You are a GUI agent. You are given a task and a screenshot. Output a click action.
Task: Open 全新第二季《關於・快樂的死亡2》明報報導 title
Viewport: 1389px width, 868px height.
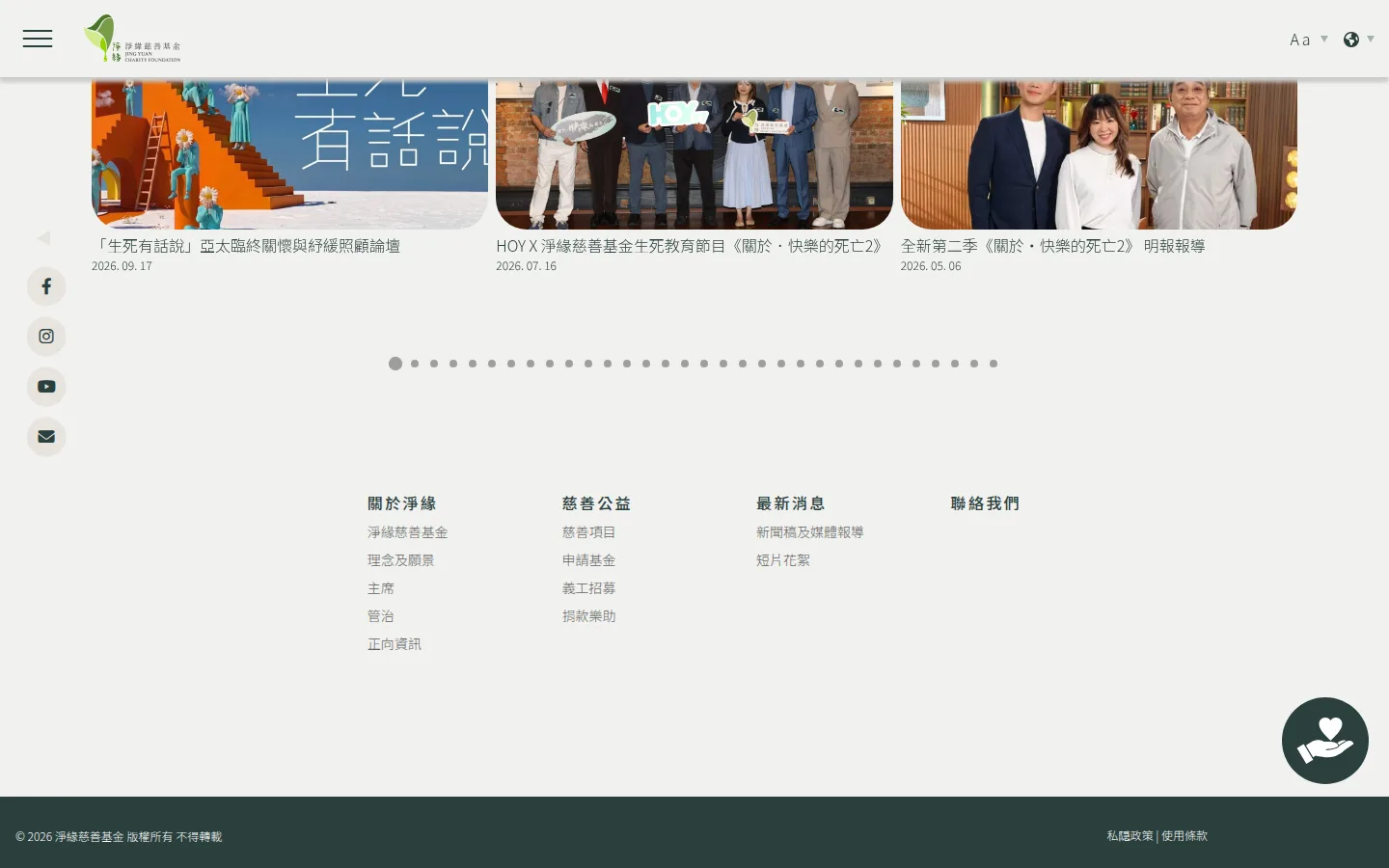coord(1052,246)
